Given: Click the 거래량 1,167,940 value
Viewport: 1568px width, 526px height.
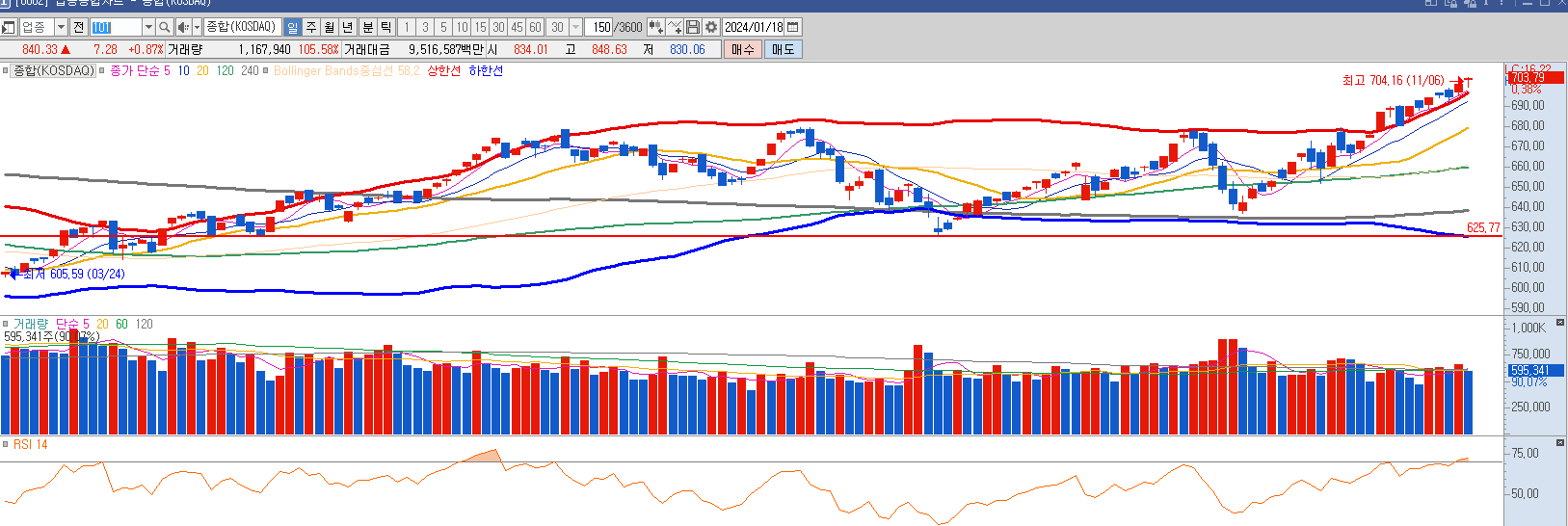Looking at the screenshot, I should tap(264, 49).
